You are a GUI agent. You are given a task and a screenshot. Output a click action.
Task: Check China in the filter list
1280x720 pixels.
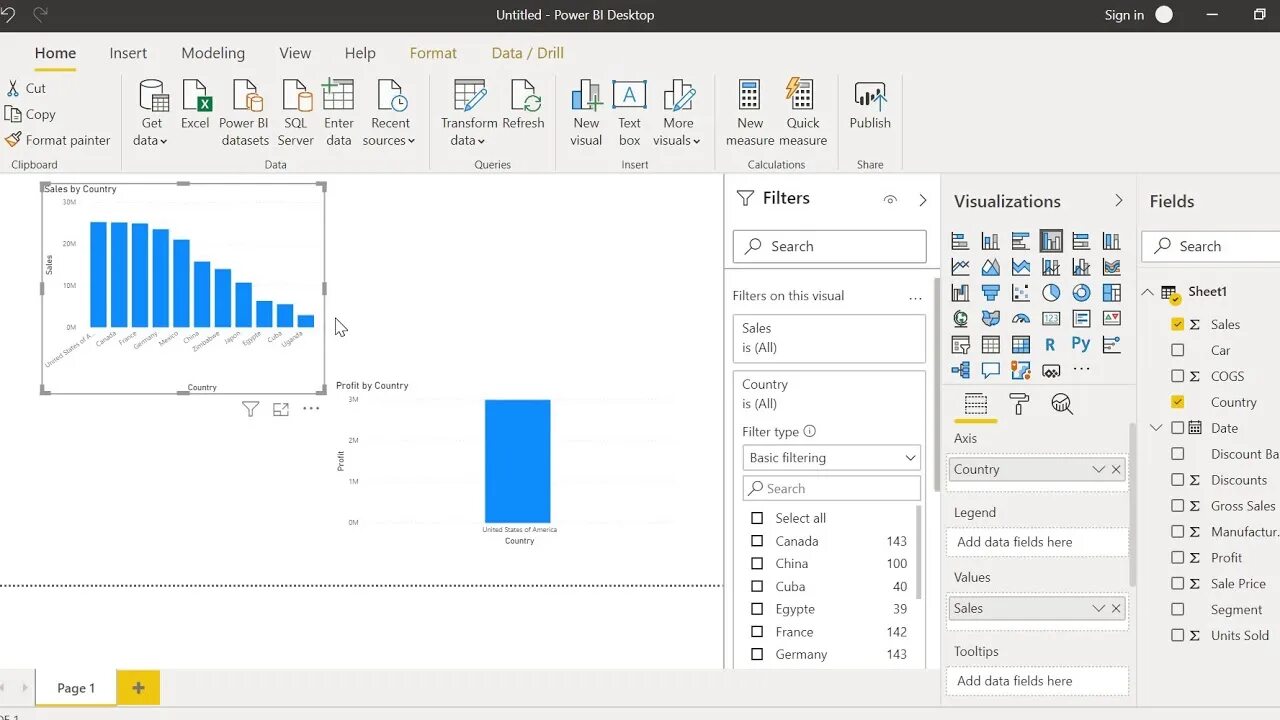[757, 563]
